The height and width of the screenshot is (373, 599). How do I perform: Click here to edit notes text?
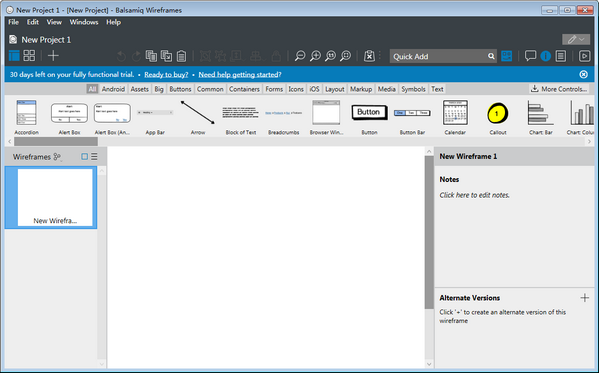tap(474, 195)
